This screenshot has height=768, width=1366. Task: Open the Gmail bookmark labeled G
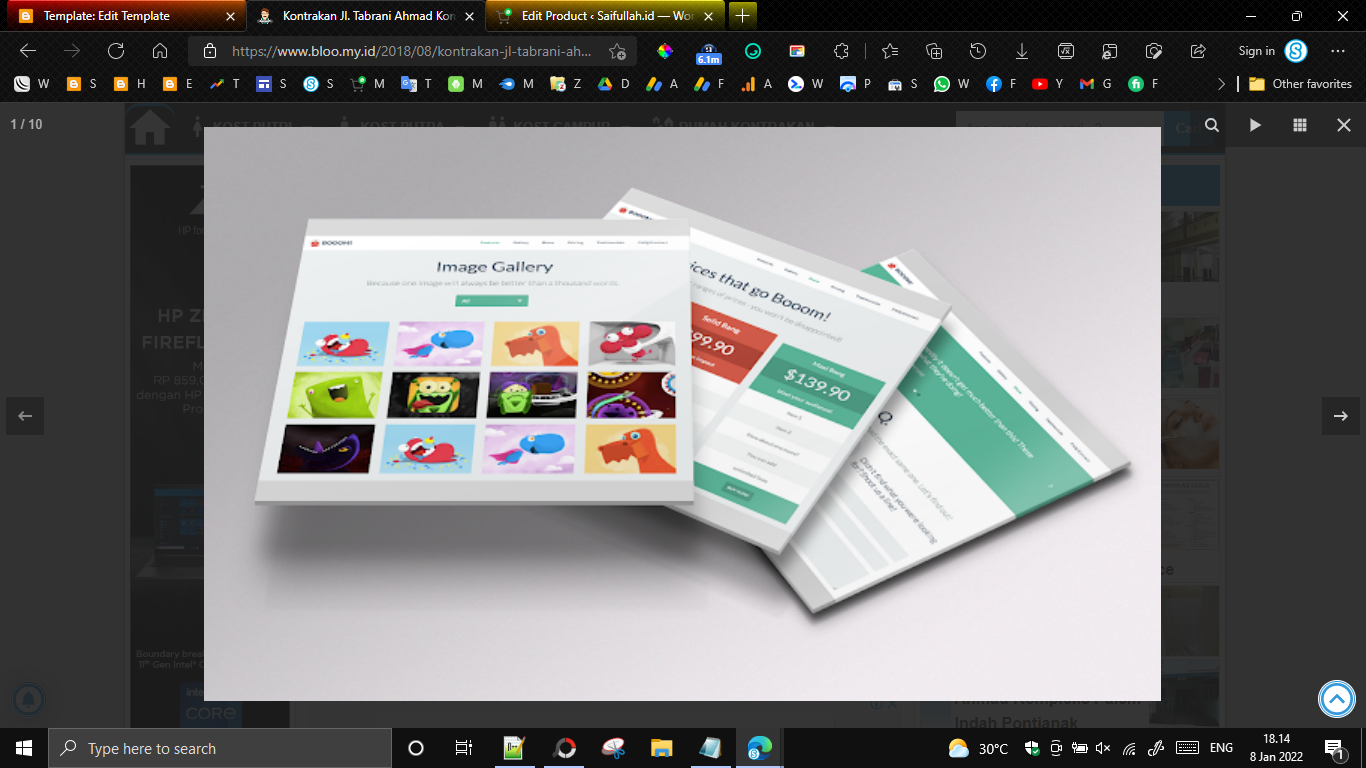(x=1095, y=84)
